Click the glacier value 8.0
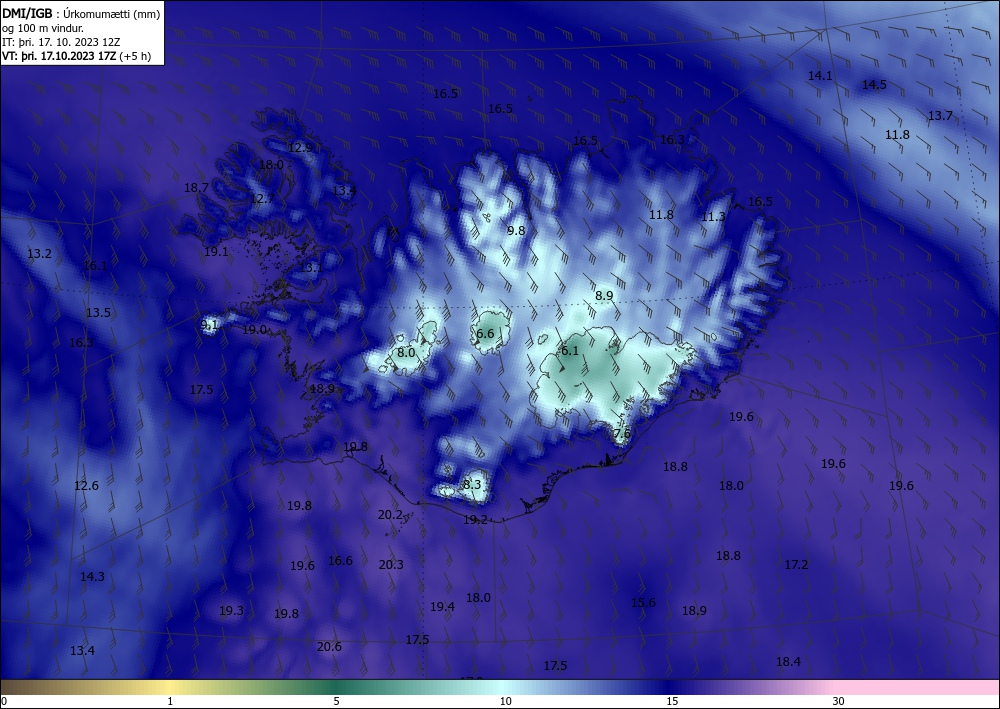This screenshot has height=709, width=1000. (406, 352)
